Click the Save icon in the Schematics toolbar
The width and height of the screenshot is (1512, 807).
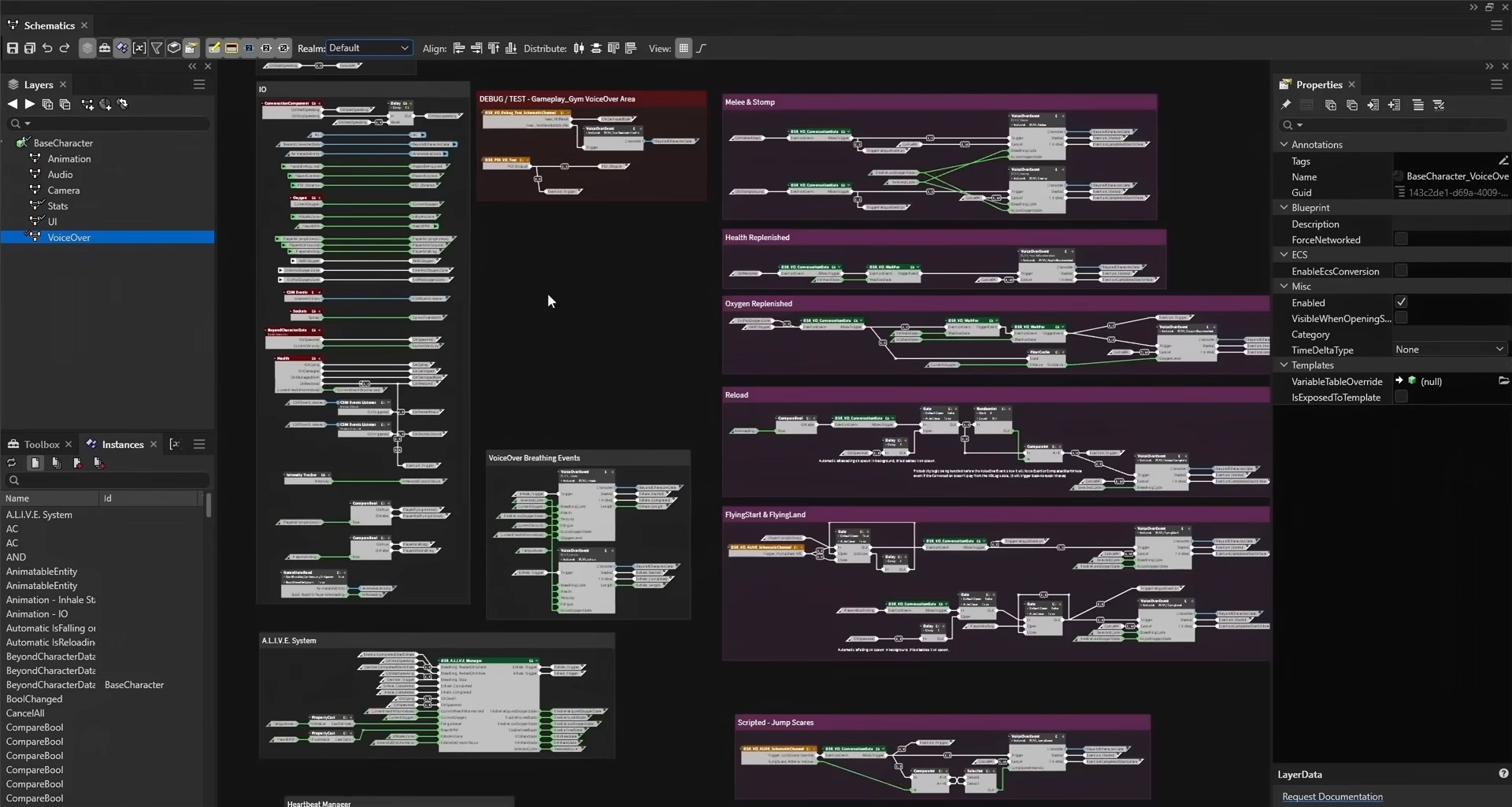pos(13,49)
